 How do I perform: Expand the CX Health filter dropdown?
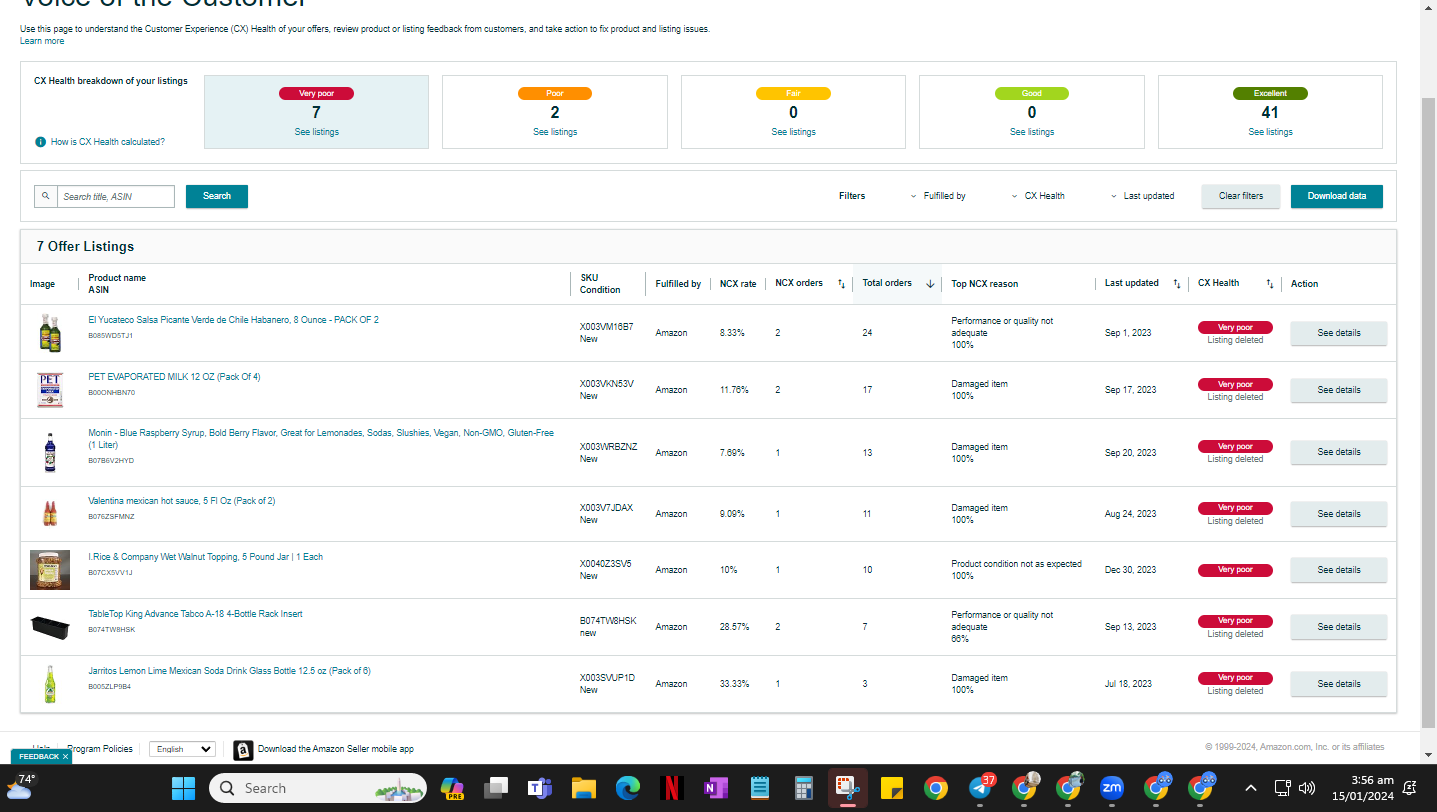[1038, 196]
